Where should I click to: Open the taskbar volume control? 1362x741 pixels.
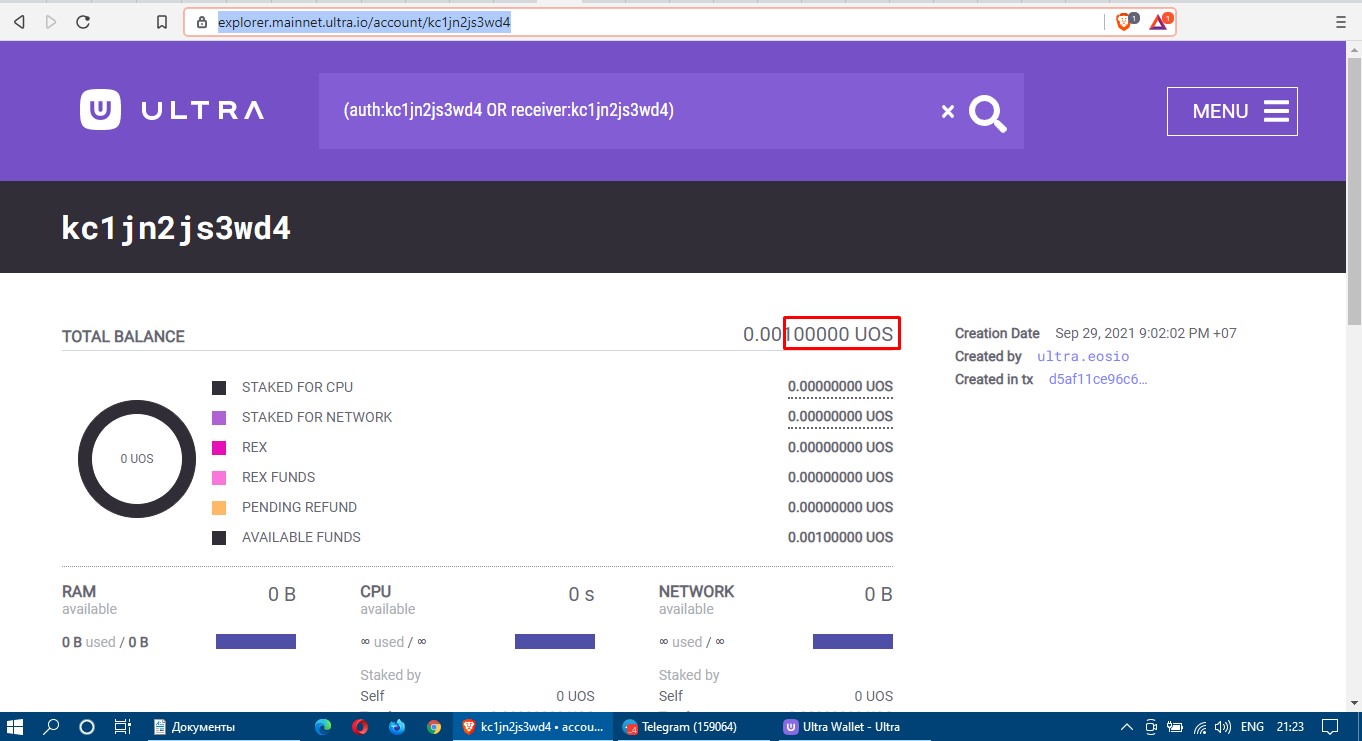pos(1223,726)
